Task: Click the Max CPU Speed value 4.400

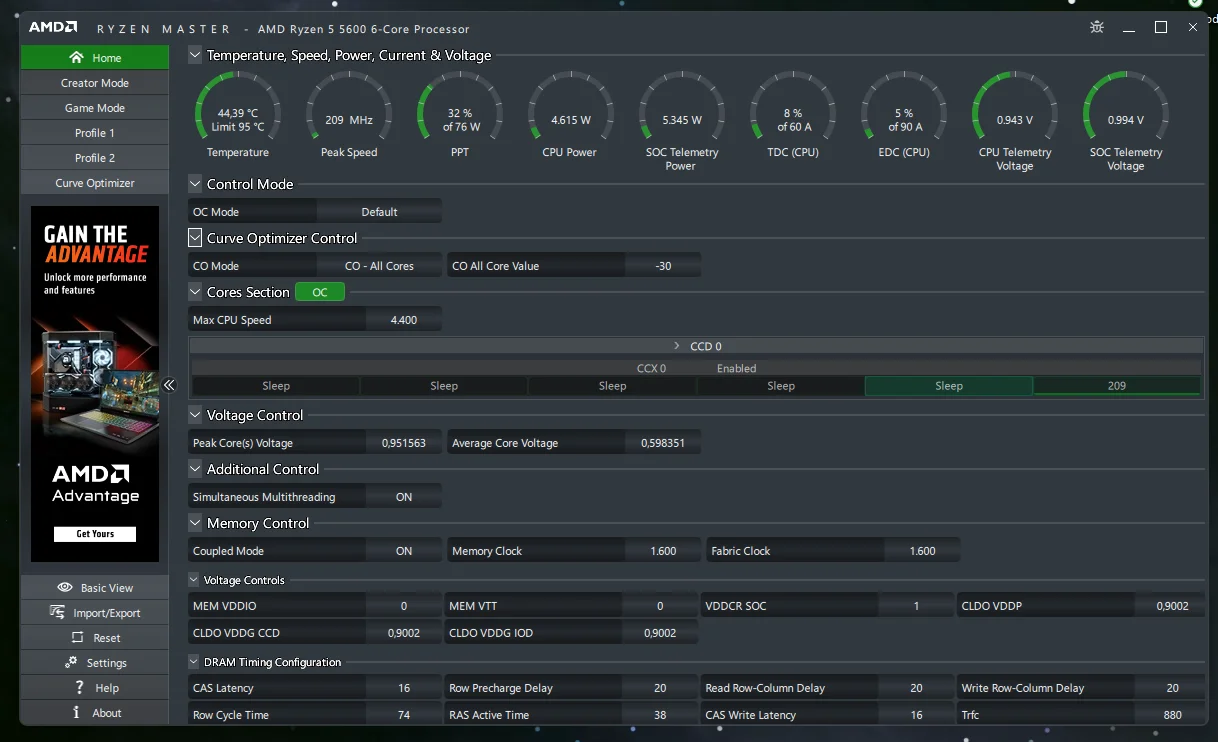Action: coord(404,320)
